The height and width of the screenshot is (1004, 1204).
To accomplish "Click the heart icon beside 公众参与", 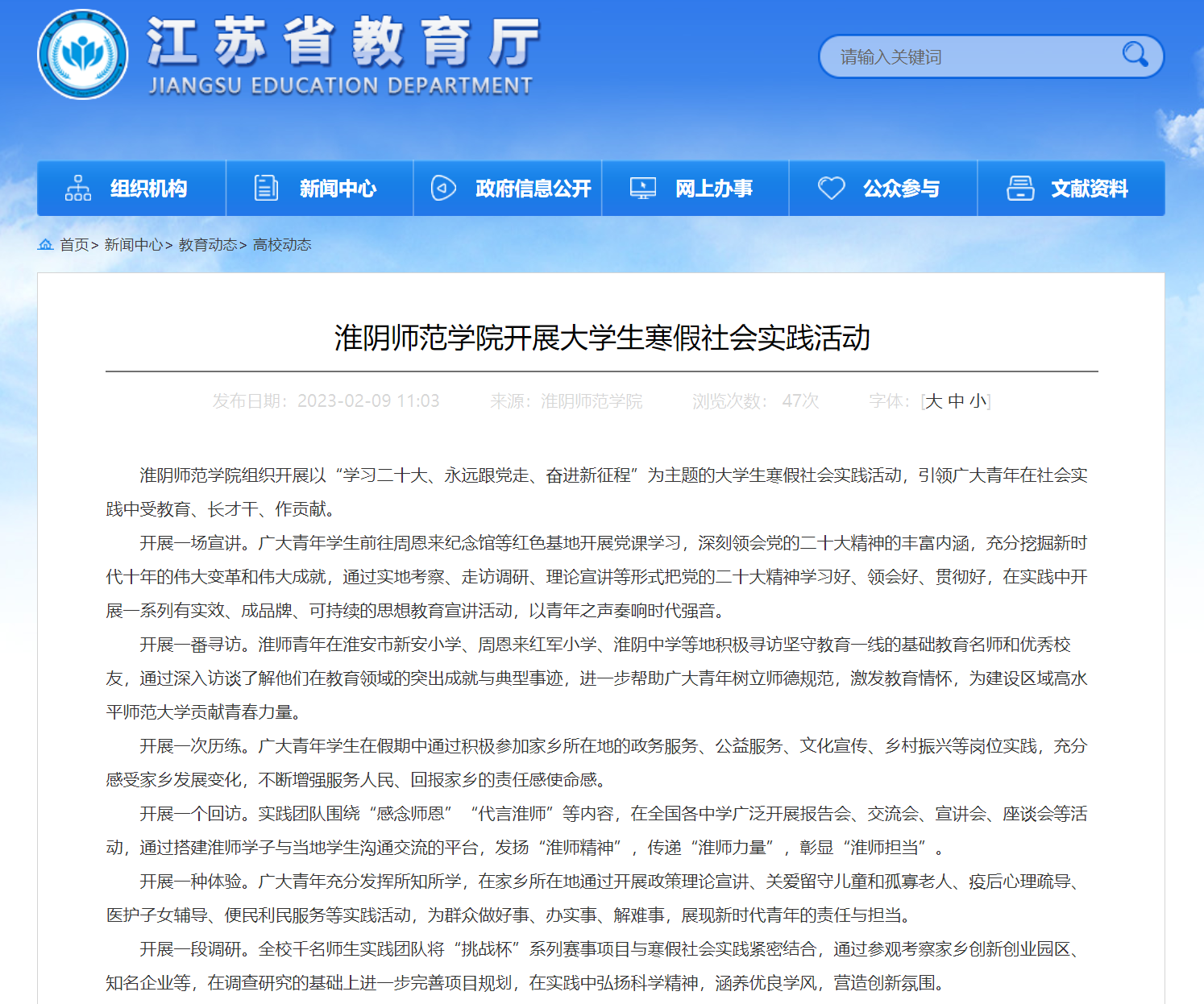I will [x=831, y=188].
